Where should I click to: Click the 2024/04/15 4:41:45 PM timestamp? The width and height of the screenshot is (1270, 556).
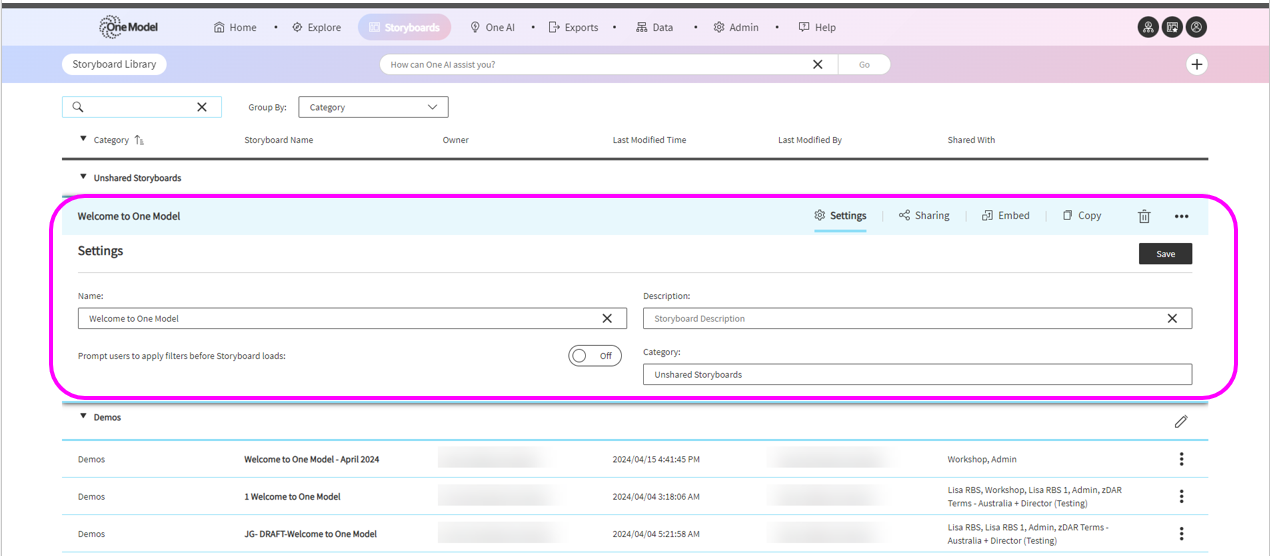pos(656,460)
